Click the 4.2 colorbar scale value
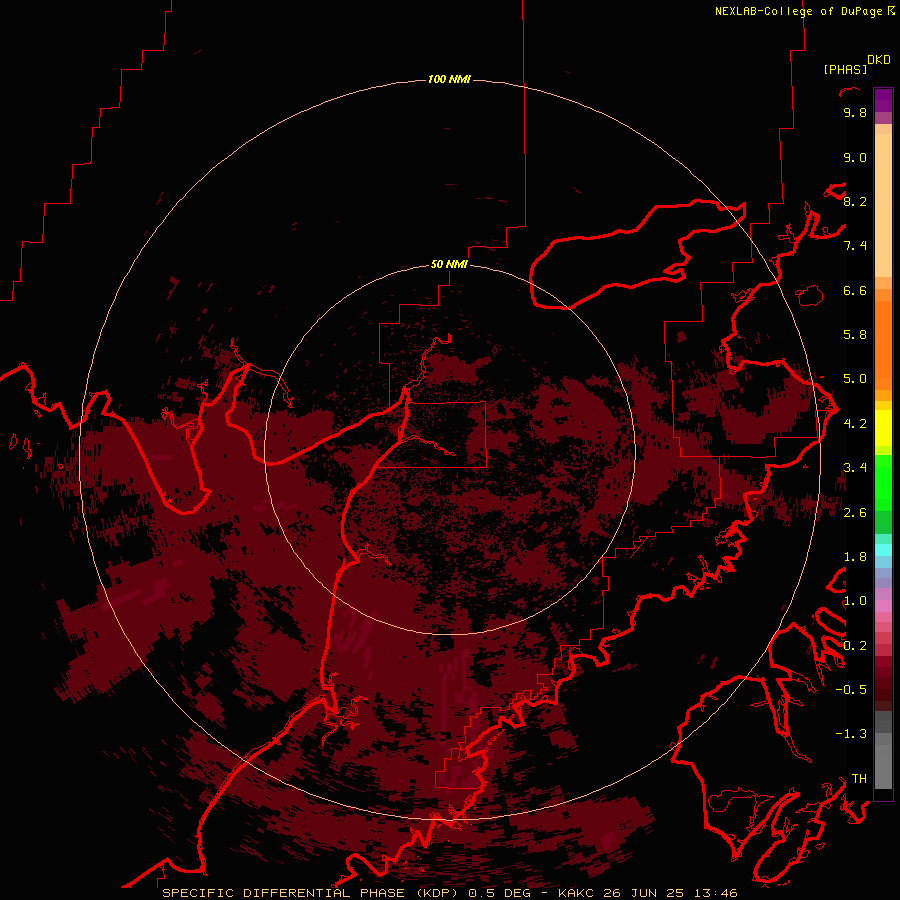This screenshot has width=900, height=900. pyautogui.click(x=855, y=424)
